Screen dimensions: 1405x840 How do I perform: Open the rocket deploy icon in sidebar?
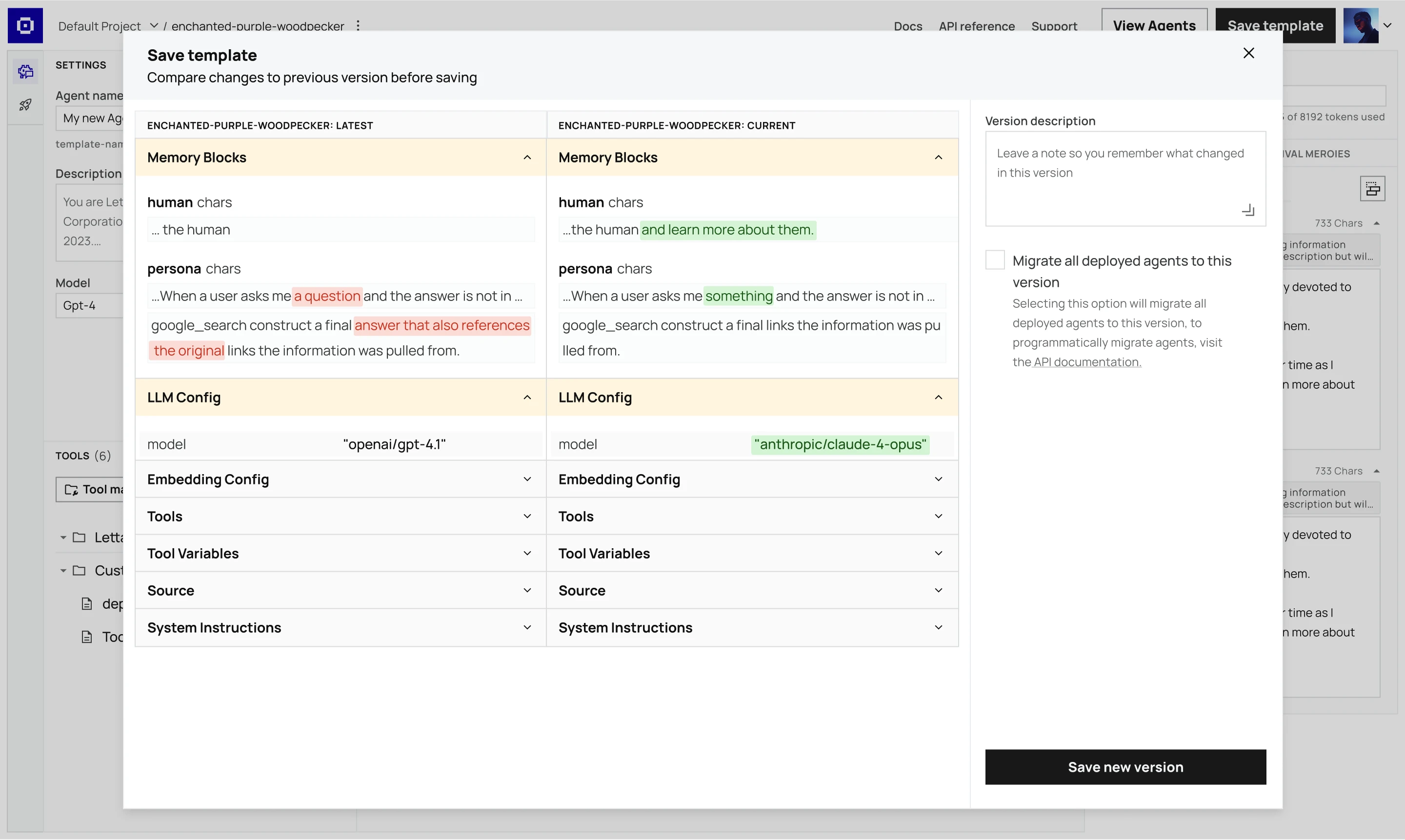click(x=25, y=105)
